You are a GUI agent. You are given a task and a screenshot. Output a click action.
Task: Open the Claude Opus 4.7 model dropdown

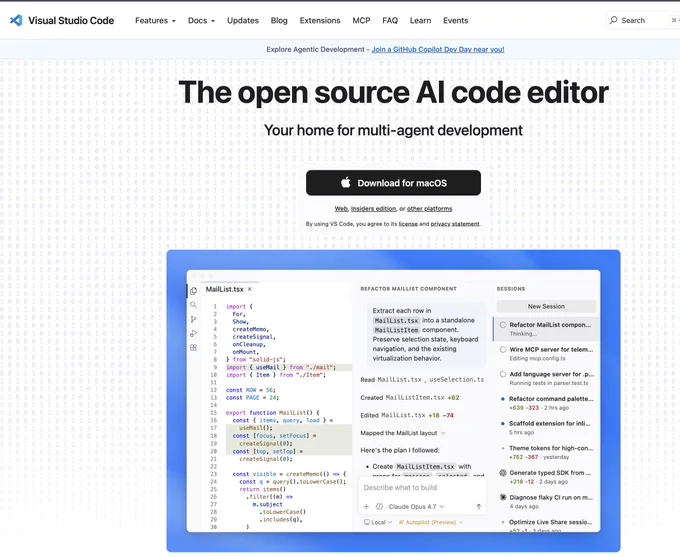point(416,506)
